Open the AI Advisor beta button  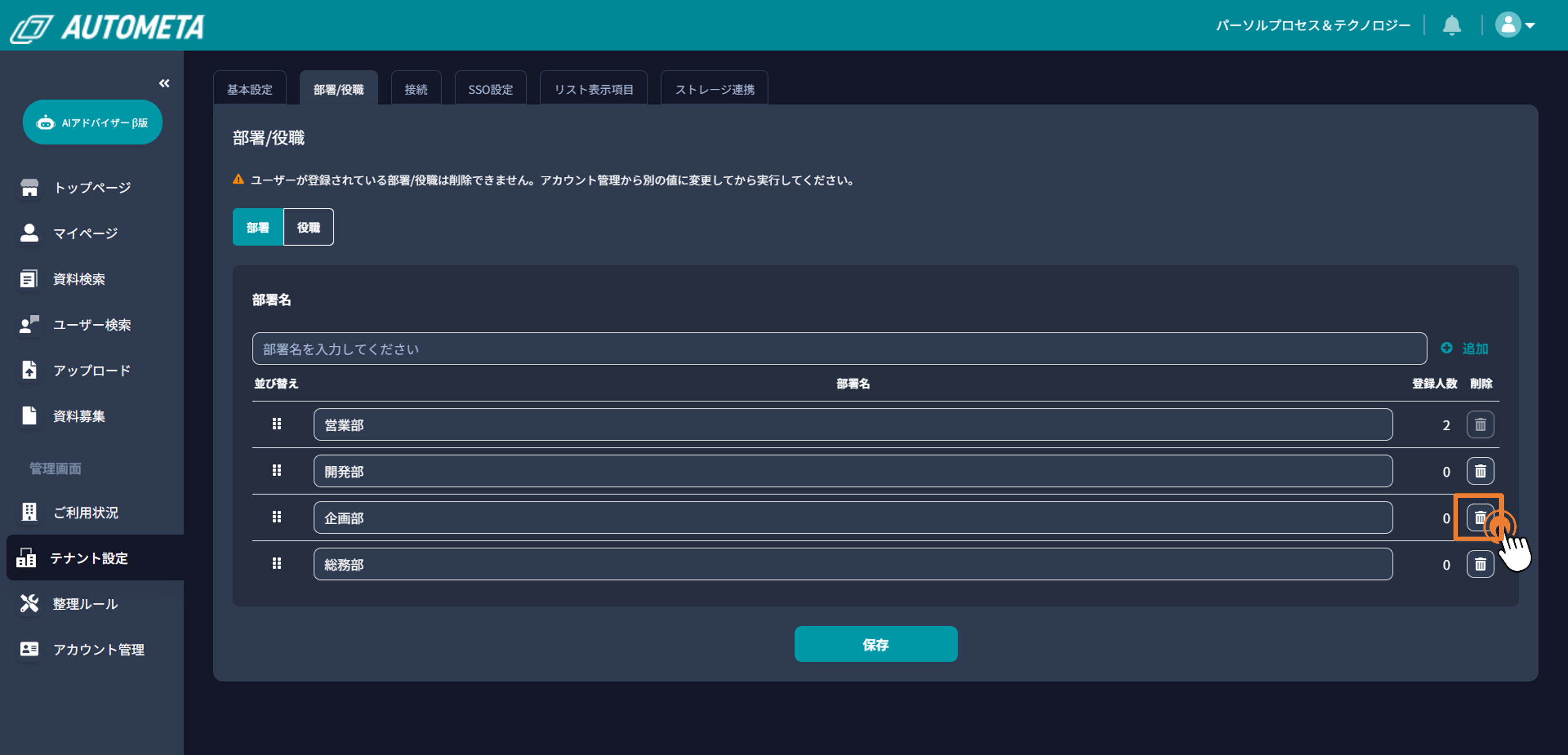pyautogui.click(x=93, y=123)
